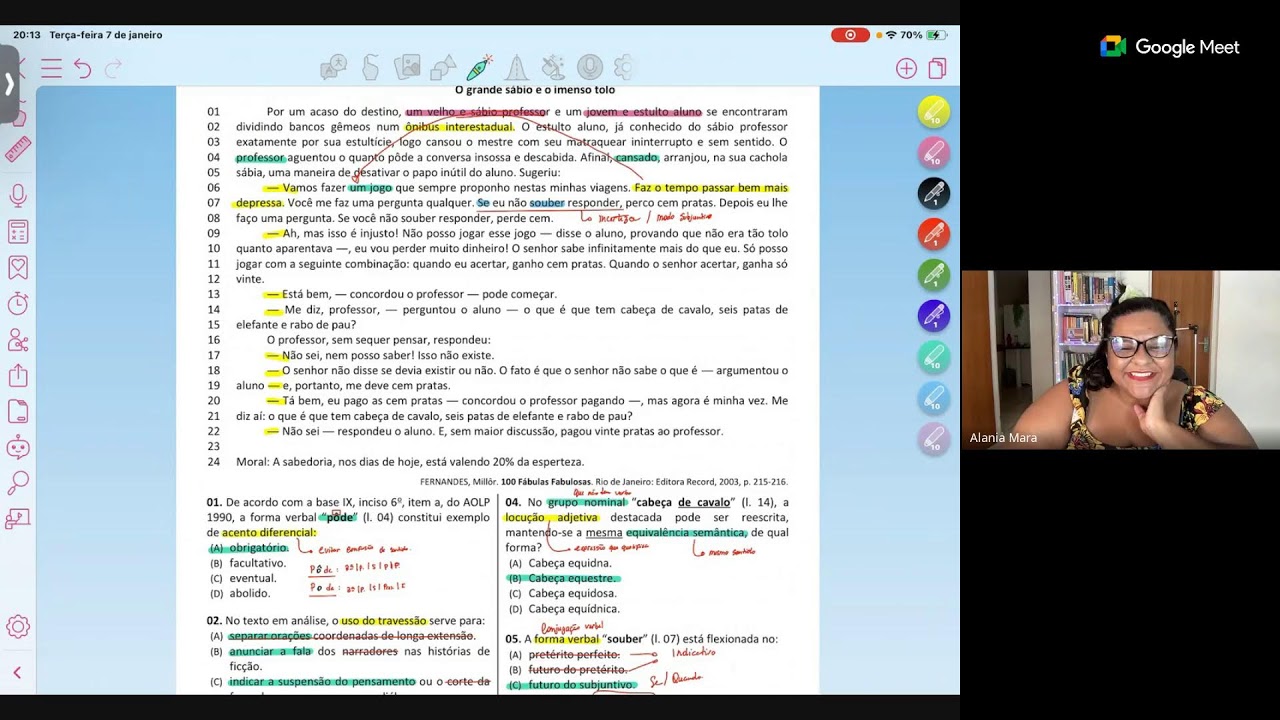Click answer option '(C) eventual.'
1280x720 pixels.
point(243,578)
